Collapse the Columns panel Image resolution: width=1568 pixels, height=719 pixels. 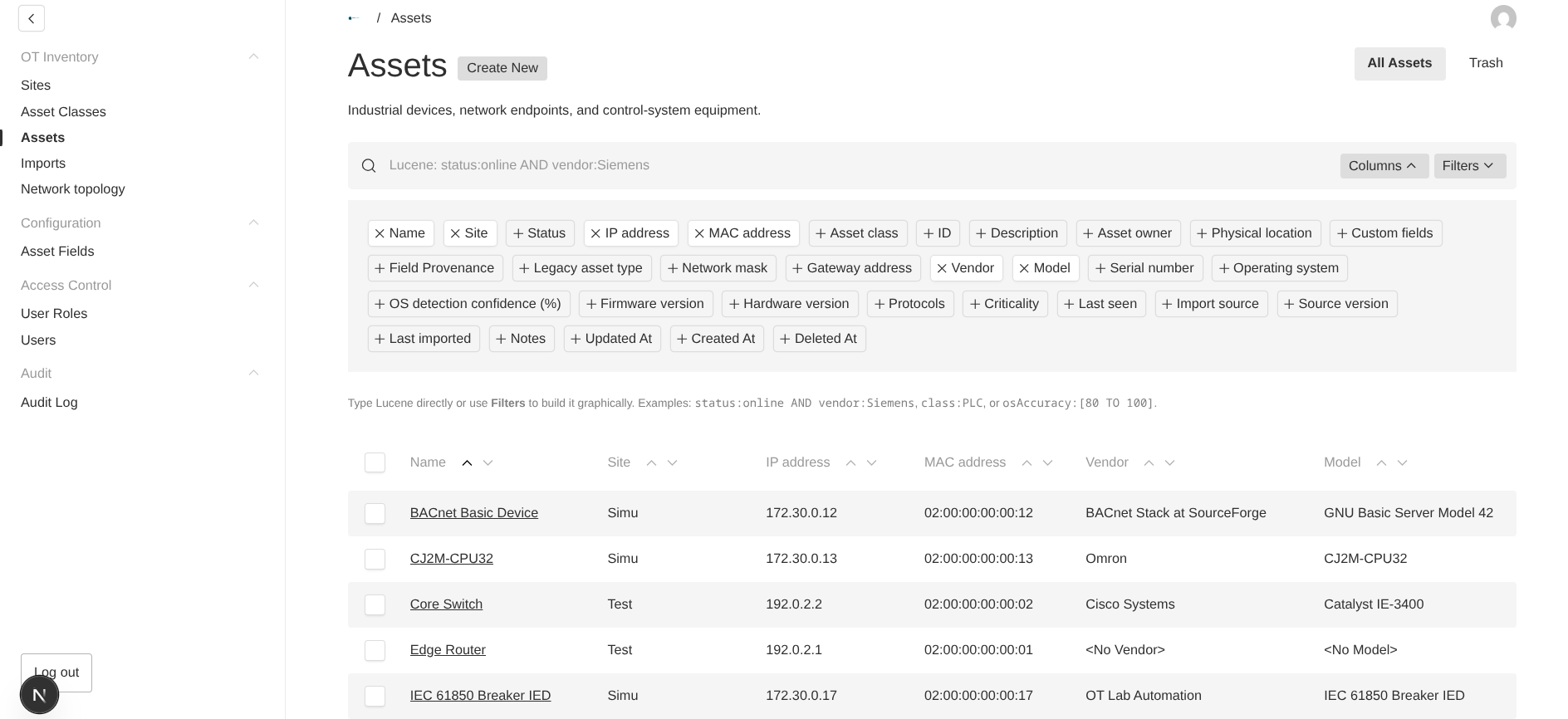click(x=1384, y=166)
